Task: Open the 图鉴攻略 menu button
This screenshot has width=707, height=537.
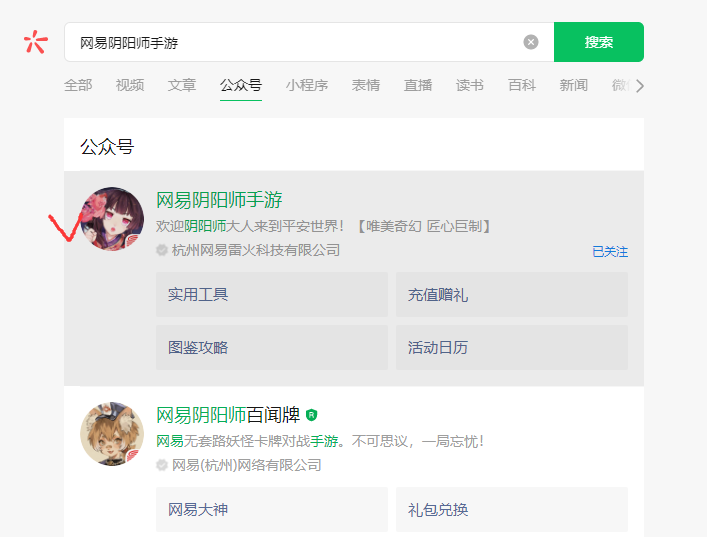Action: [272, 348]
